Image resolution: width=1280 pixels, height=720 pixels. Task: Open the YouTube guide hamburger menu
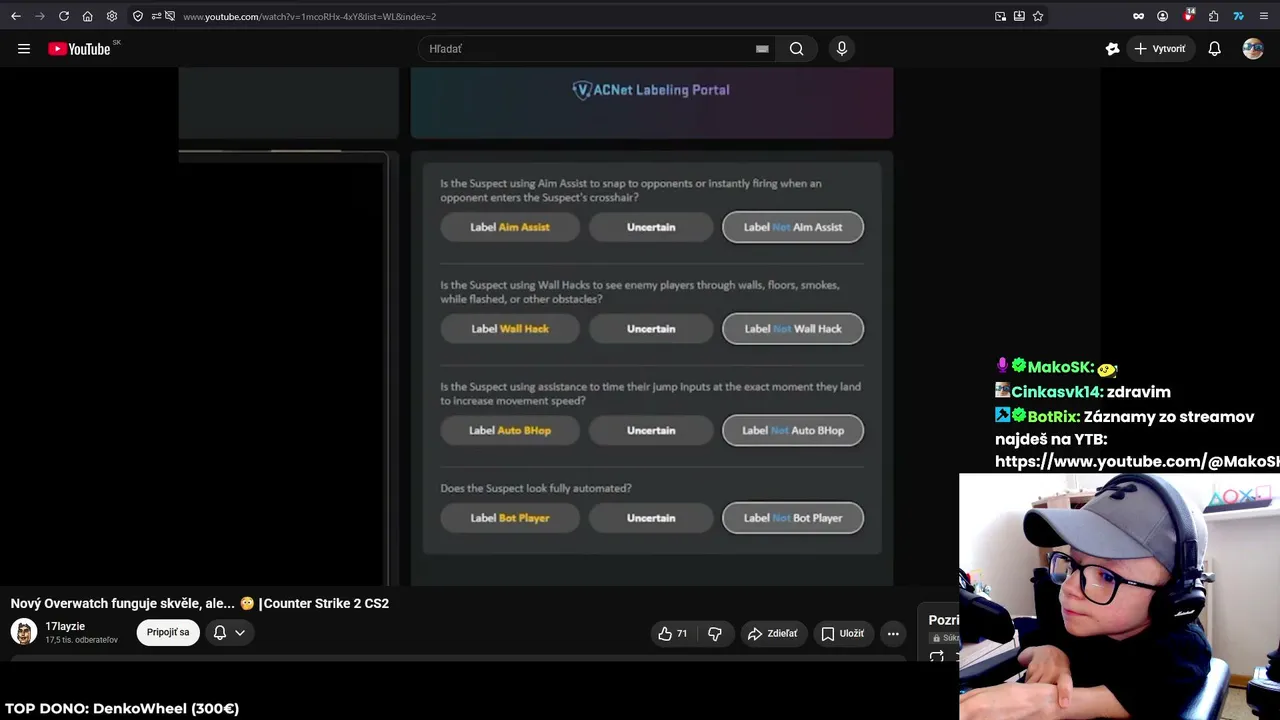click(24, 49)
